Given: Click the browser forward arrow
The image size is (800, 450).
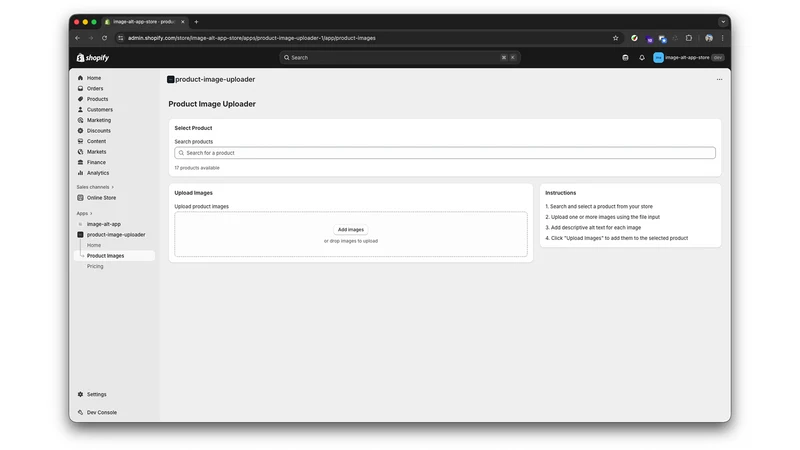Looking at the screenshot, I should [x=91, y=38].
